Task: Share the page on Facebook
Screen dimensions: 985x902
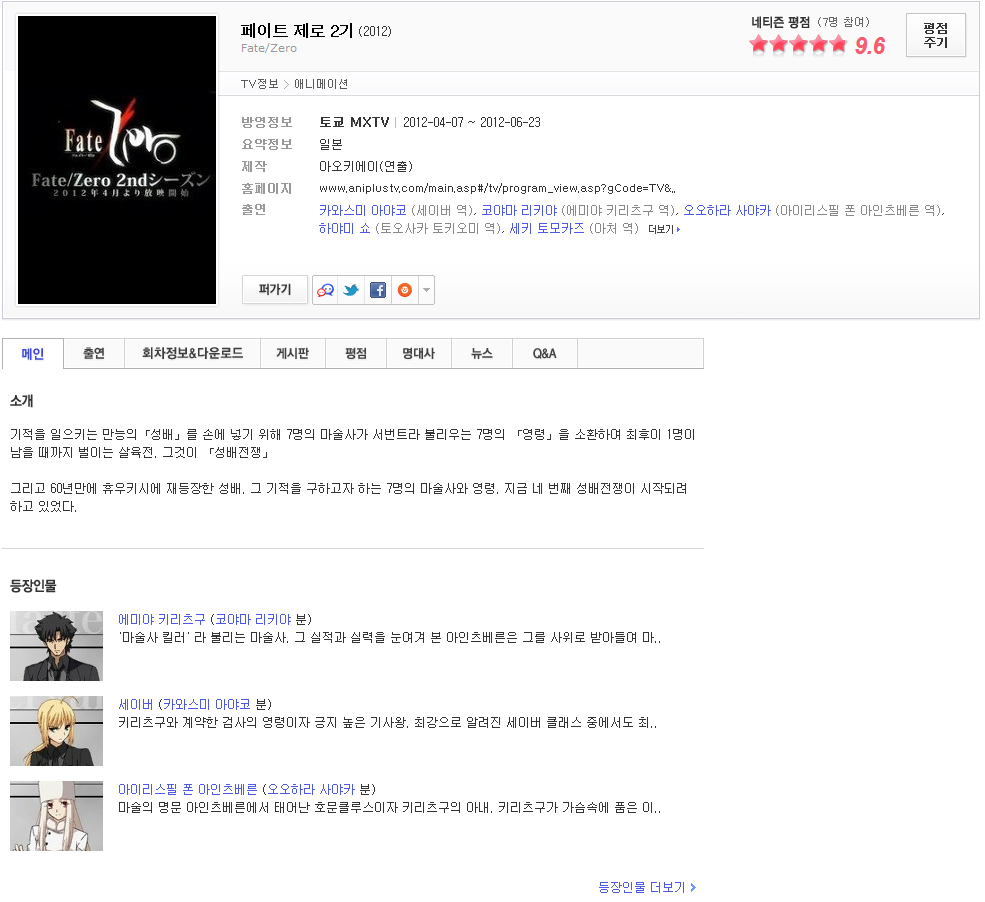Action: point(378,290)
